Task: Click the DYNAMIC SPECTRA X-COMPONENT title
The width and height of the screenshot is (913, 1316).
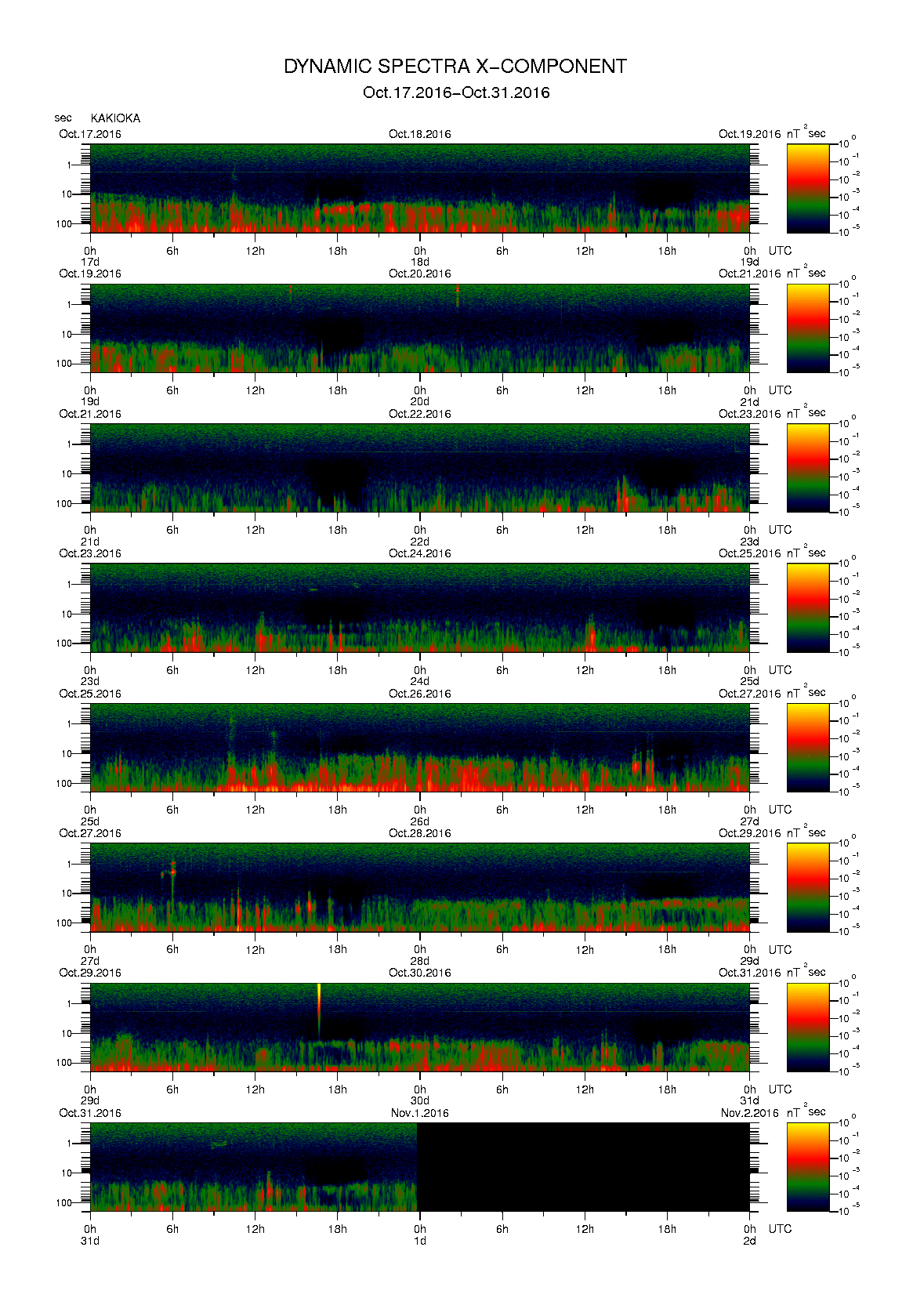Action: pyautogui.click(x=455, y=67)
